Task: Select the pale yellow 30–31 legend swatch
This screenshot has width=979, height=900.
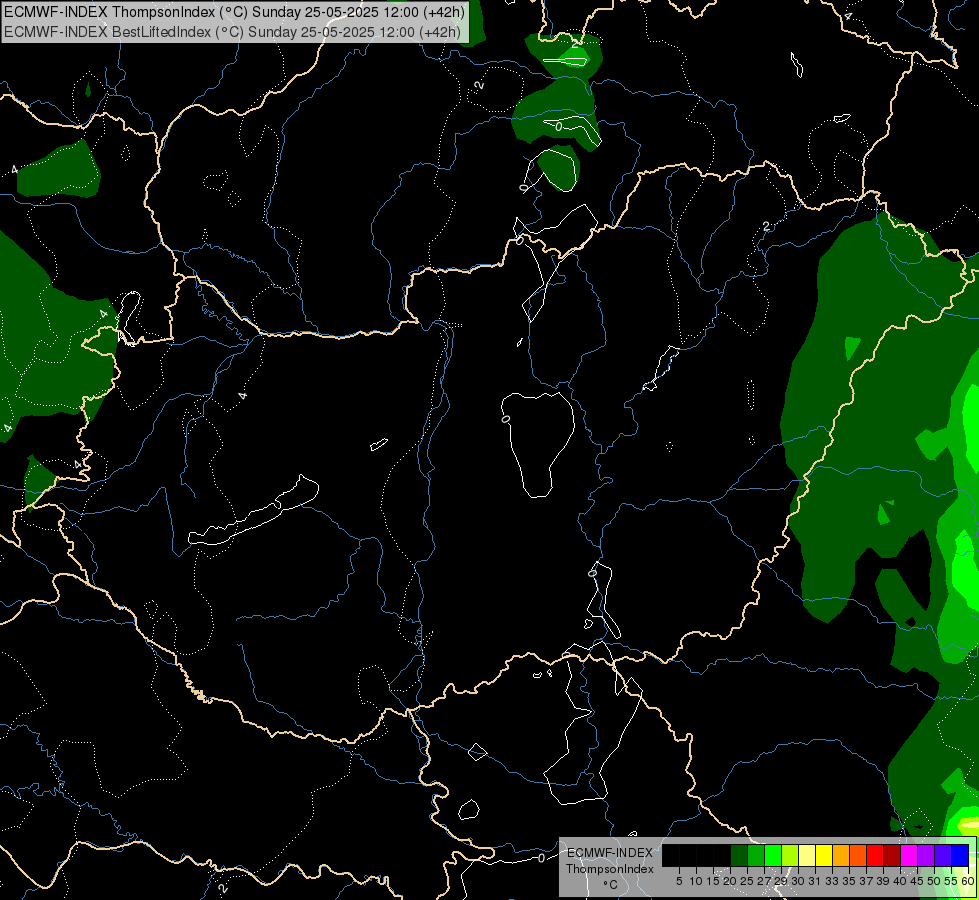Action: tap(807, 855)
